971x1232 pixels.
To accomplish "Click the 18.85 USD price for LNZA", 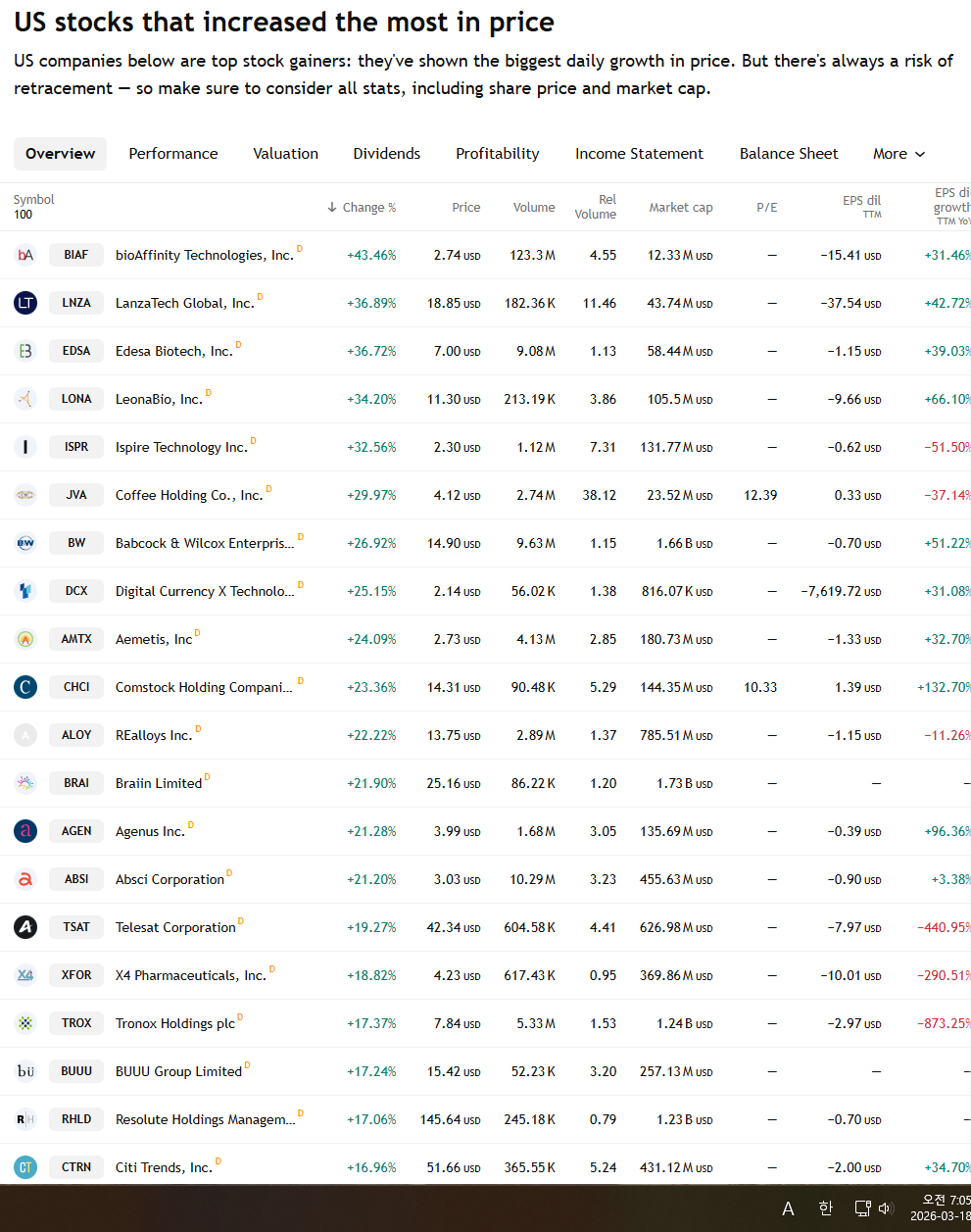I will click(454, 303).
